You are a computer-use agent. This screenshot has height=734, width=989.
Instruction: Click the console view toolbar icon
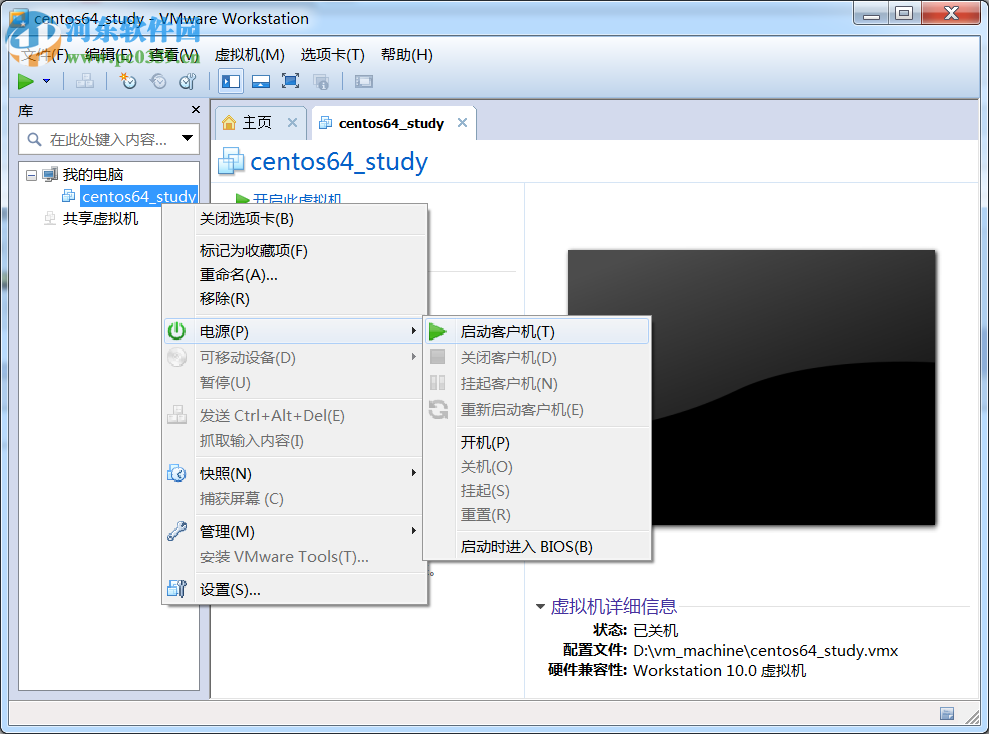[x=362, y=81]
